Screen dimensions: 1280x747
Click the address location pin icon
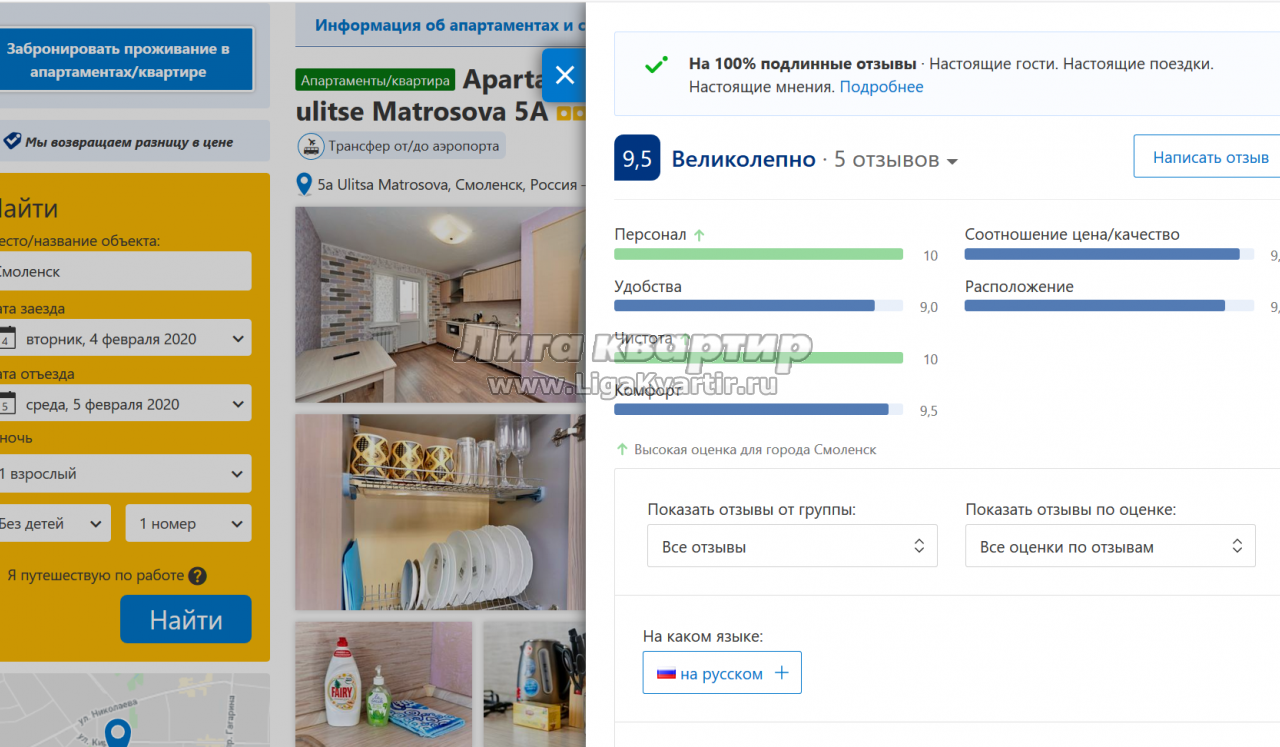point(304,185)
